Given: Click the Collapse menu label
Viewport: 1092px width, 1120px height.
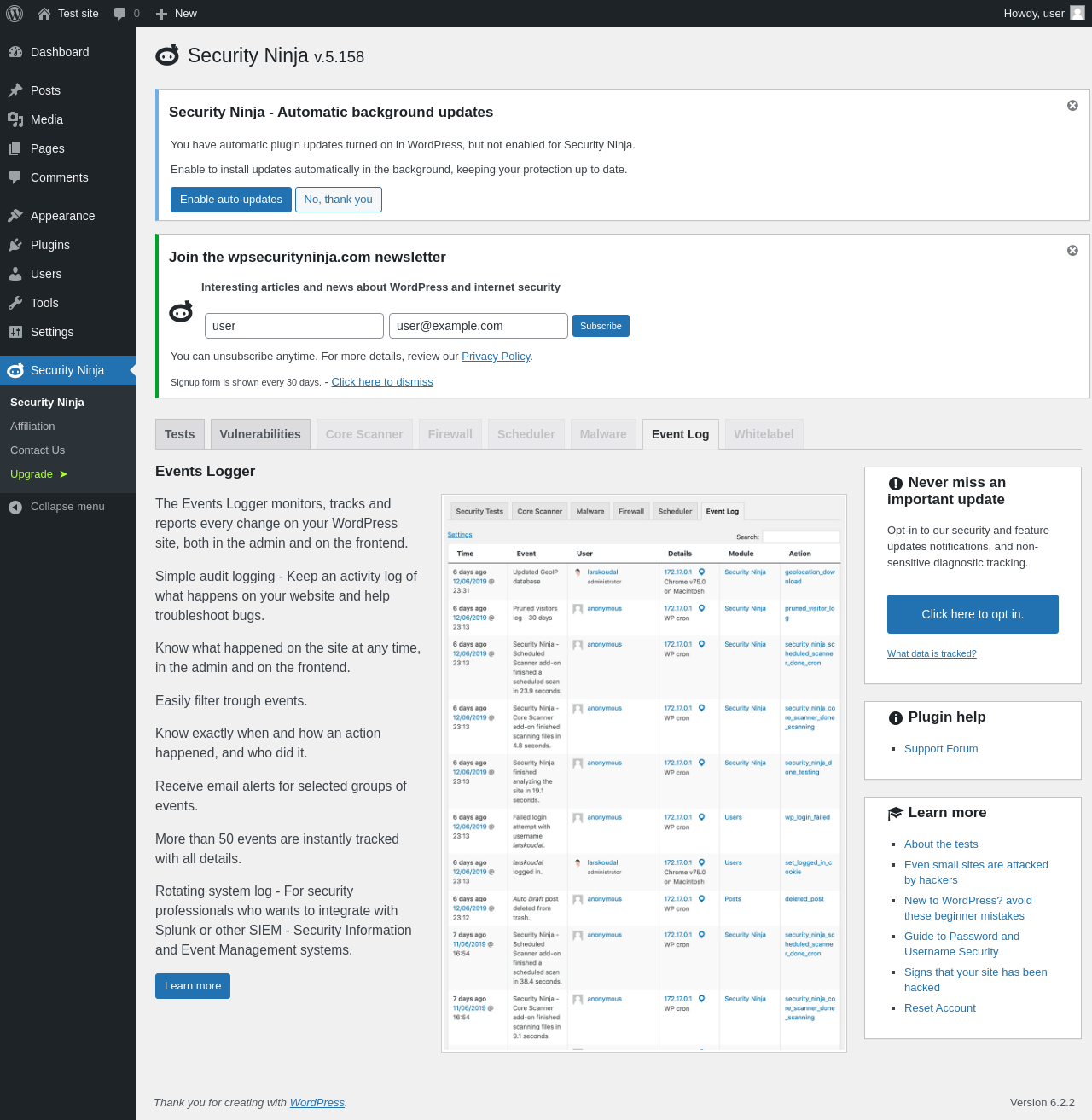Looking at the screenshot, I should click(67, 507).
